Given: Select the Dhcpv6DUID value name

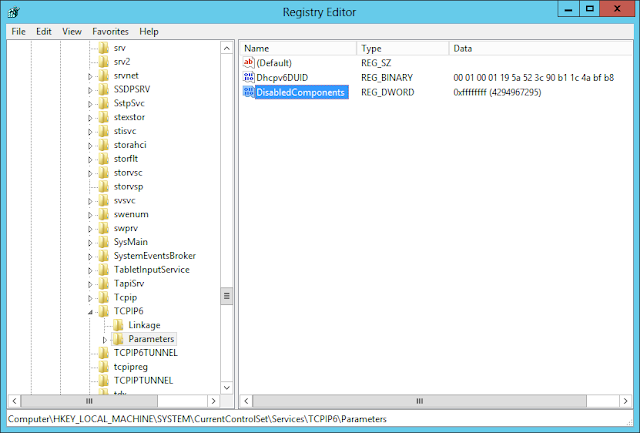Looking at the screenshot, I should click(x=282, y=78).
